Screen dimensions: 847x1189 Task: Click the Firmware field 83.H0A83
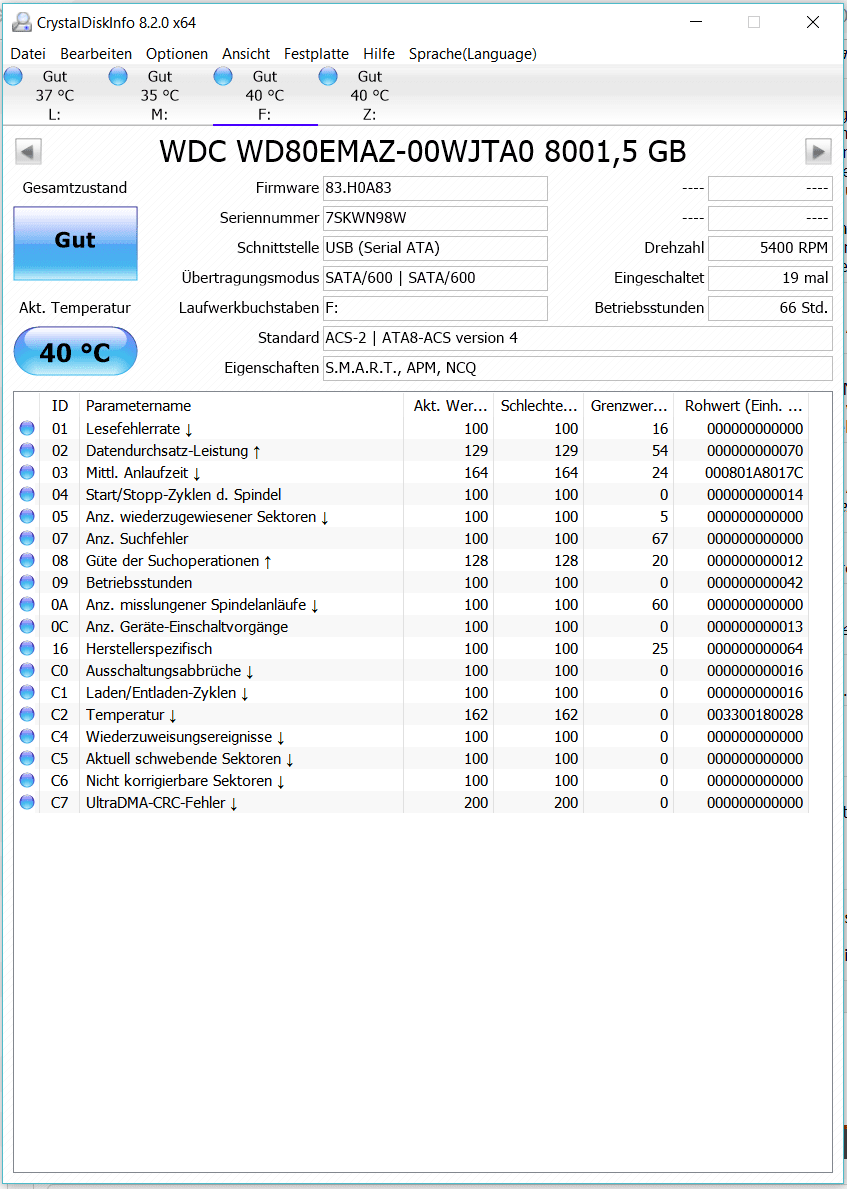click(435, 188)
